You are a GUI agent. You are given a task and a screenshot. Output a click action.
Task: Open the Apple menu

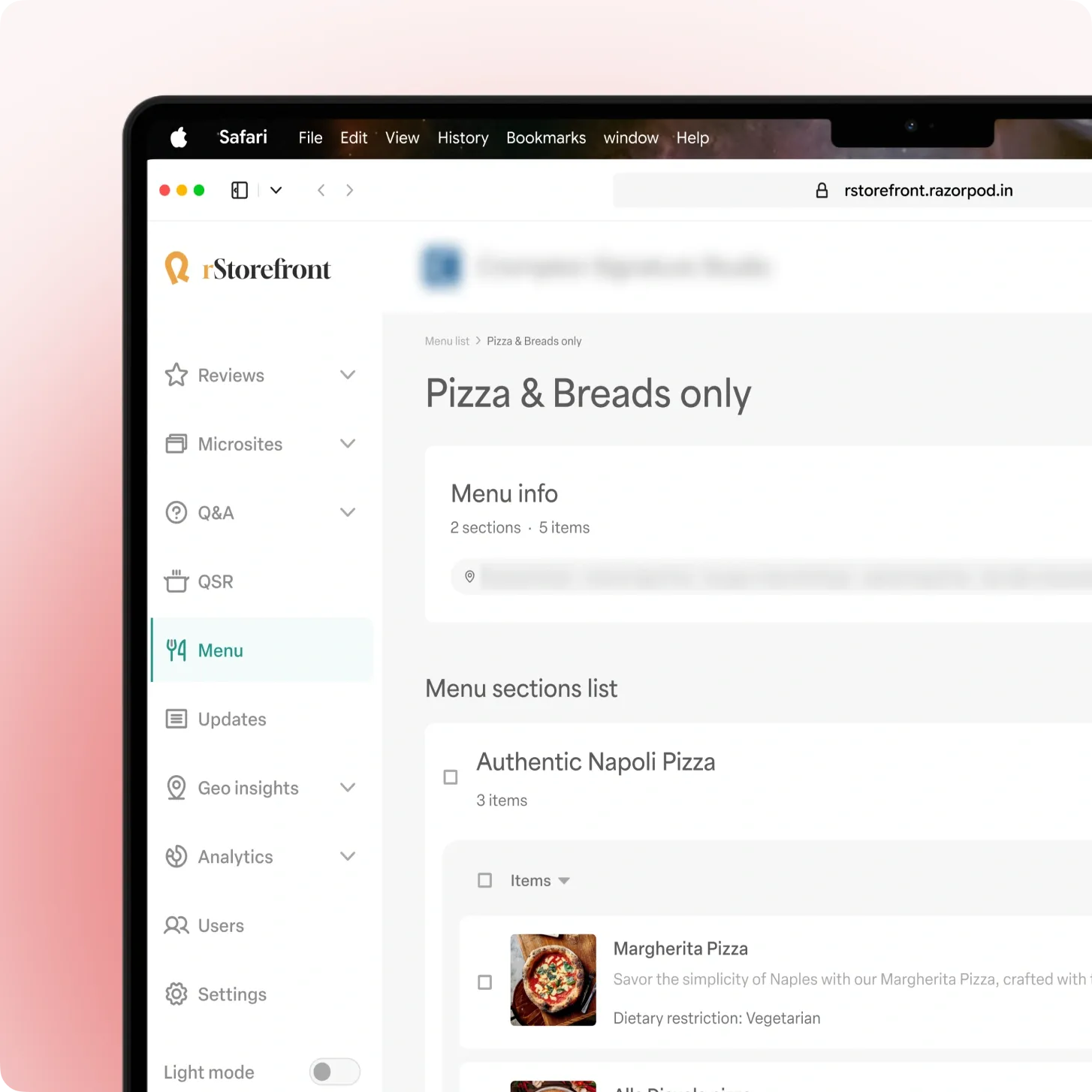coord(179,137)
